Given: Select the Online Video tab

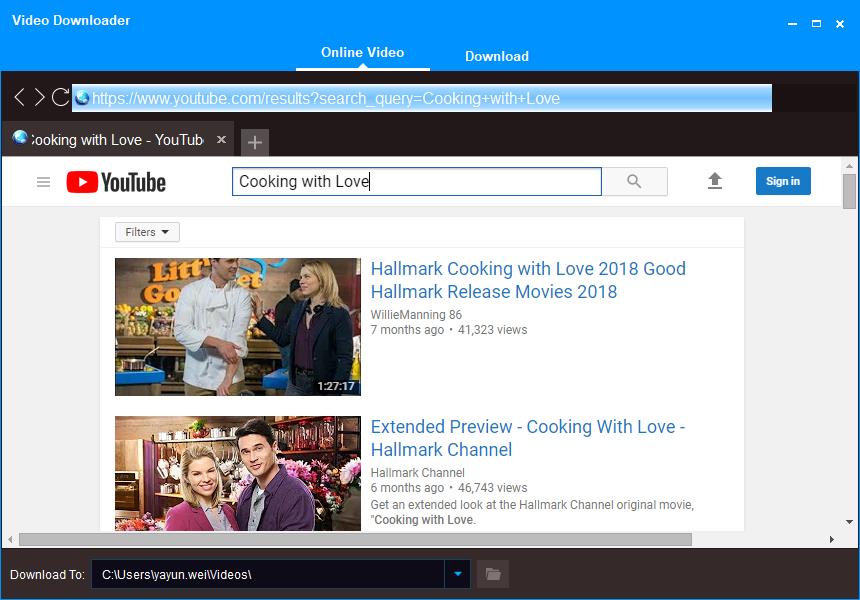Looking at the screenshot, I should [363, 53].
